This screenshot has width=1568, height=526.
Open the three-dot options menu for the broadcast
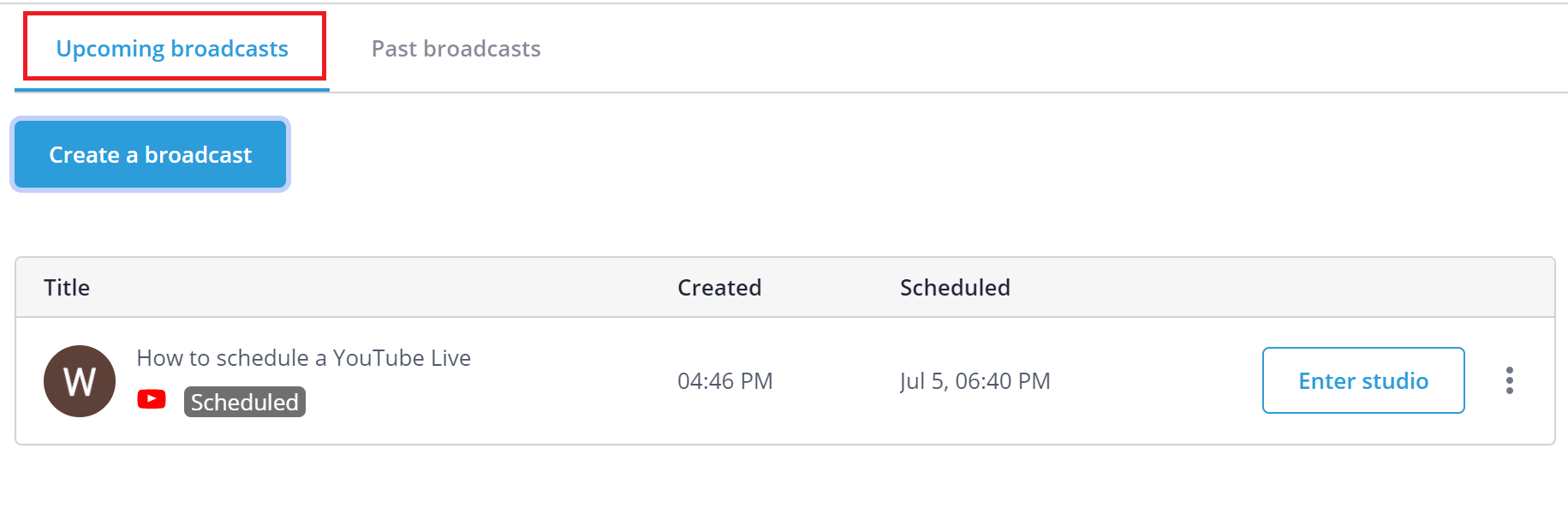pos(1509,380)
